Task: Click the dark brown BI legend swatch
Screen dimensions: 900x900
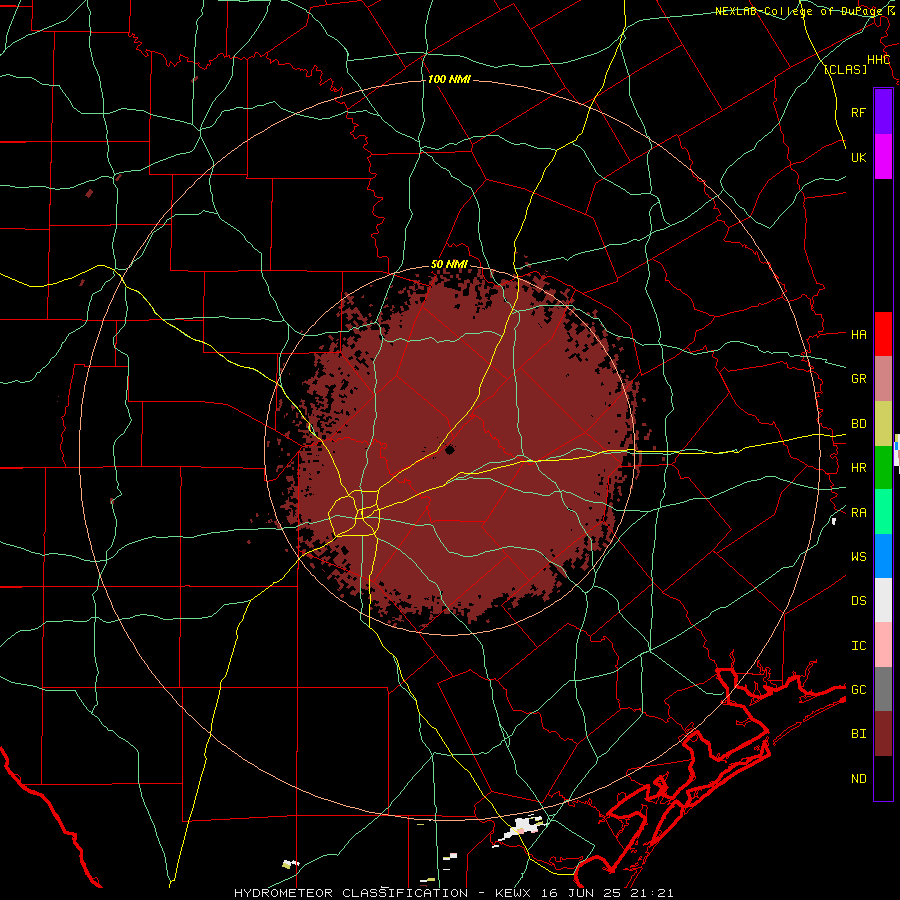Action: [883, 734]
